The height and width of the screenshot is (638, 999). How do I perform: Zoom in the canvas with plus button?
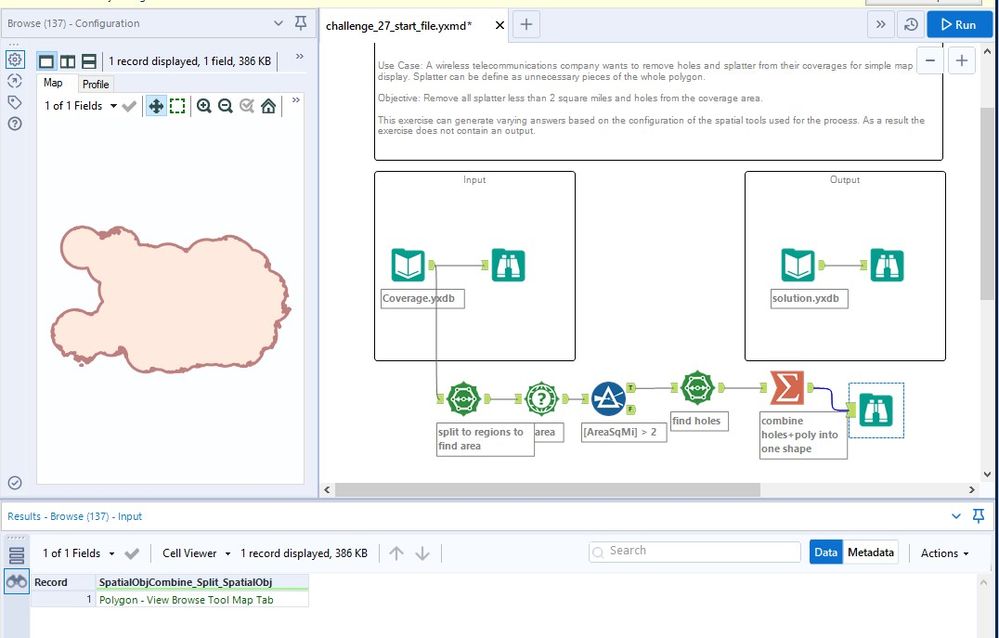pyautogui.click(x=961, y=61)
